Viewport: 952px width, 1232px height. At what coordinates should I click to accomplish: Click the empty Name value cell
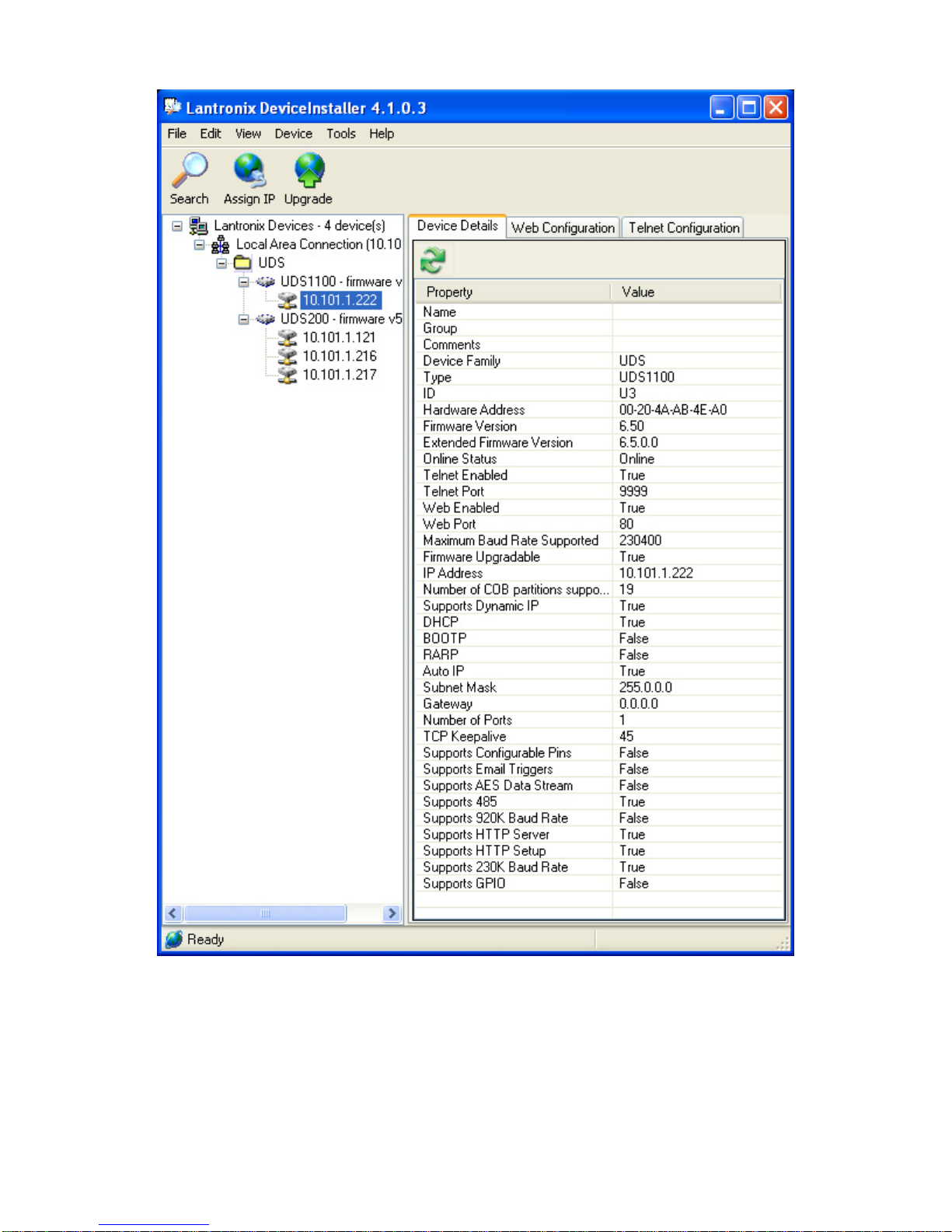697,312
